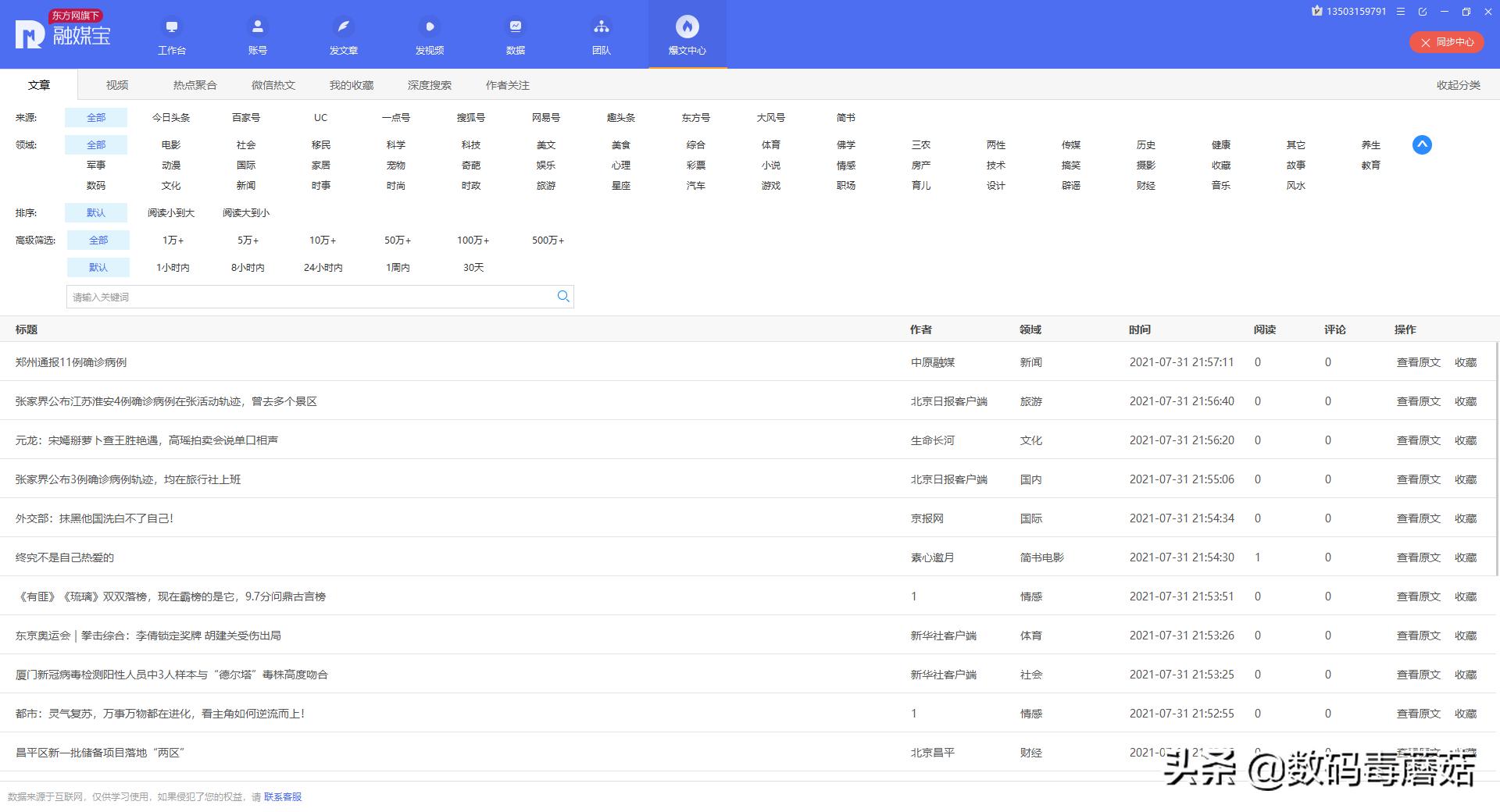Select 今日头条 as the source filter
This screenshot has height=812, width=1500.
pos(171,118)
